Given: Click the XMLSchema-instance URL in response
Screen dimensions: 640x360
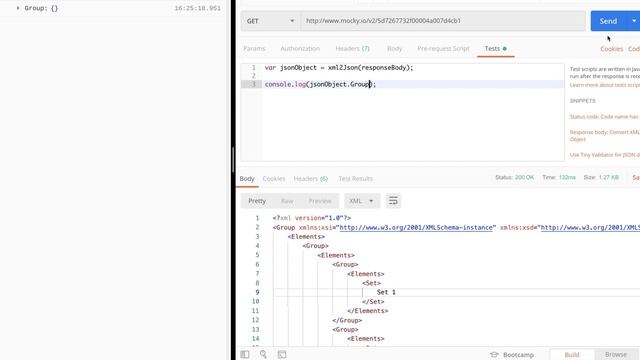Looking at the screenshot, I should click(416, 227).
